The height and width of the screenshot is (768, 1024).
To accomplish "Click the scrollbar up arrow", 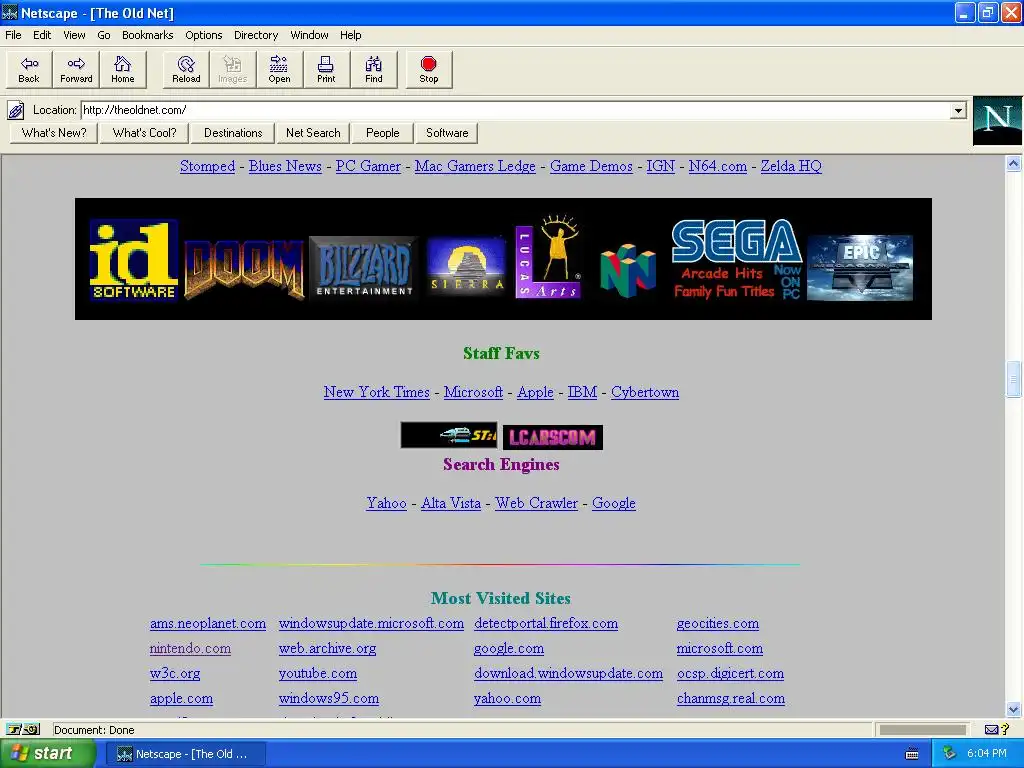I will point(1013,163).
